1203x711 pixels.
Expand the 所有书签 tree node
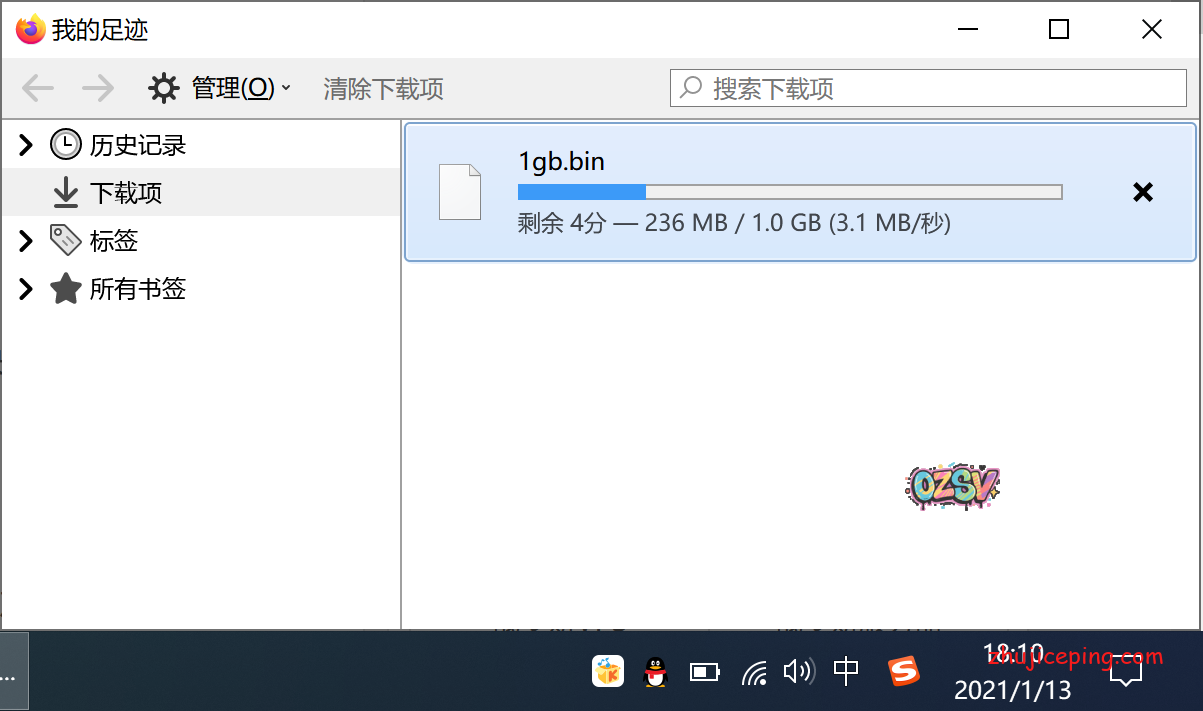click(x=26, y=289)
